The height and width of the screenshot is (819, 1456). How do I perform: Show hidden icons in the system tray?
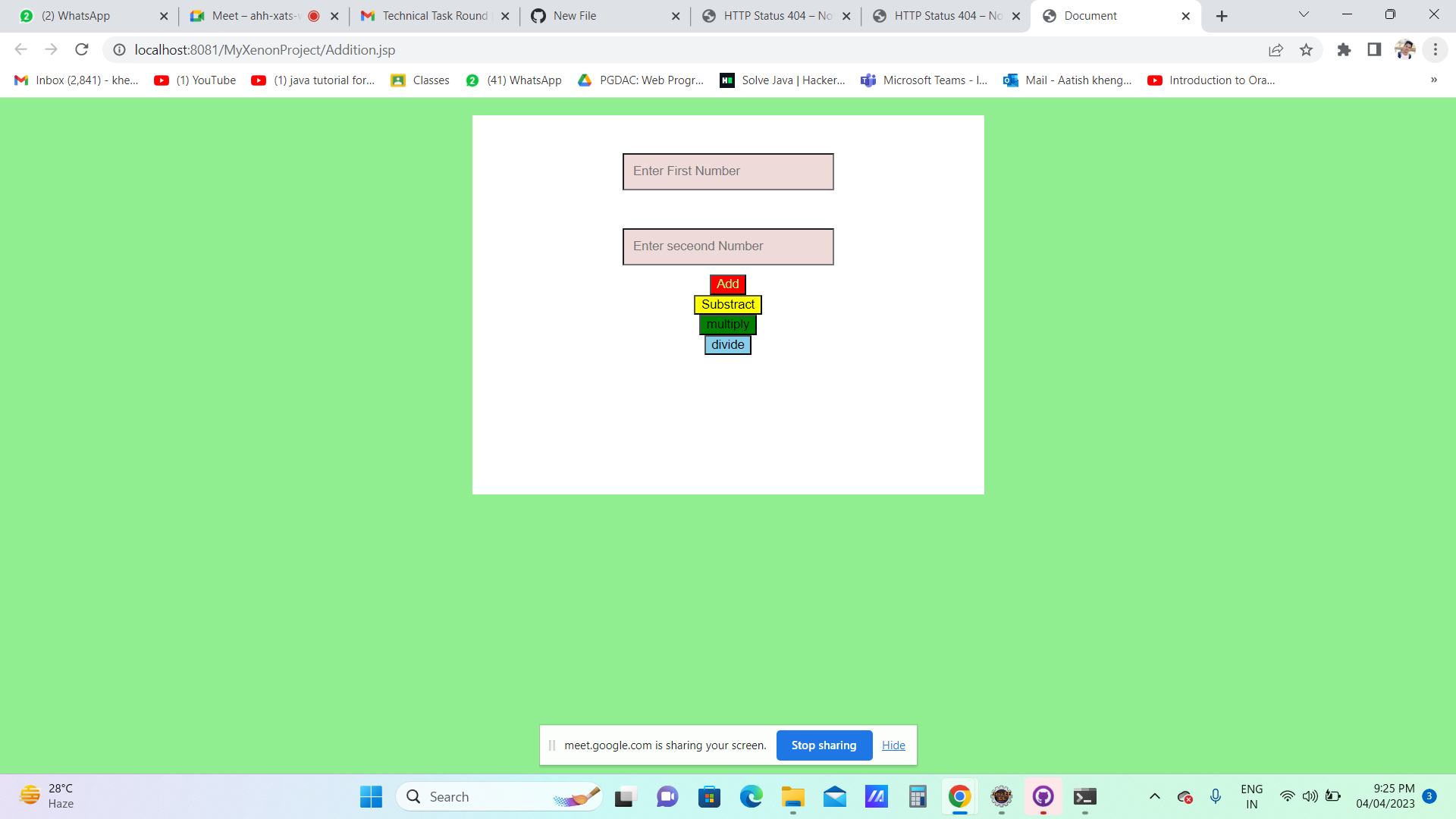click(1155, 796)
